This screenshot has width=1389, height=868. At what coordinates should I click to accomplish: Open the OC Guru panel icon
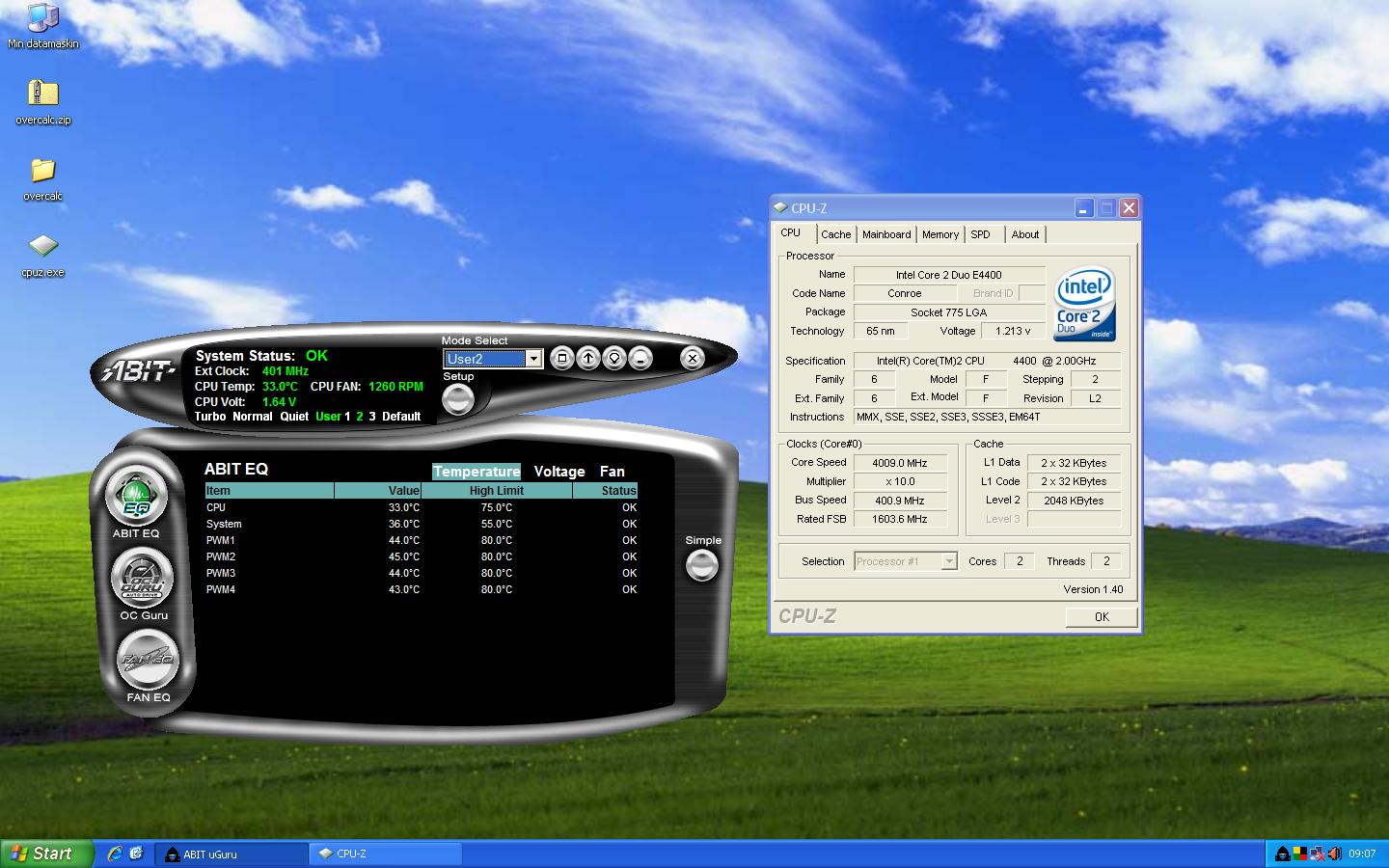tap(142, 578)
